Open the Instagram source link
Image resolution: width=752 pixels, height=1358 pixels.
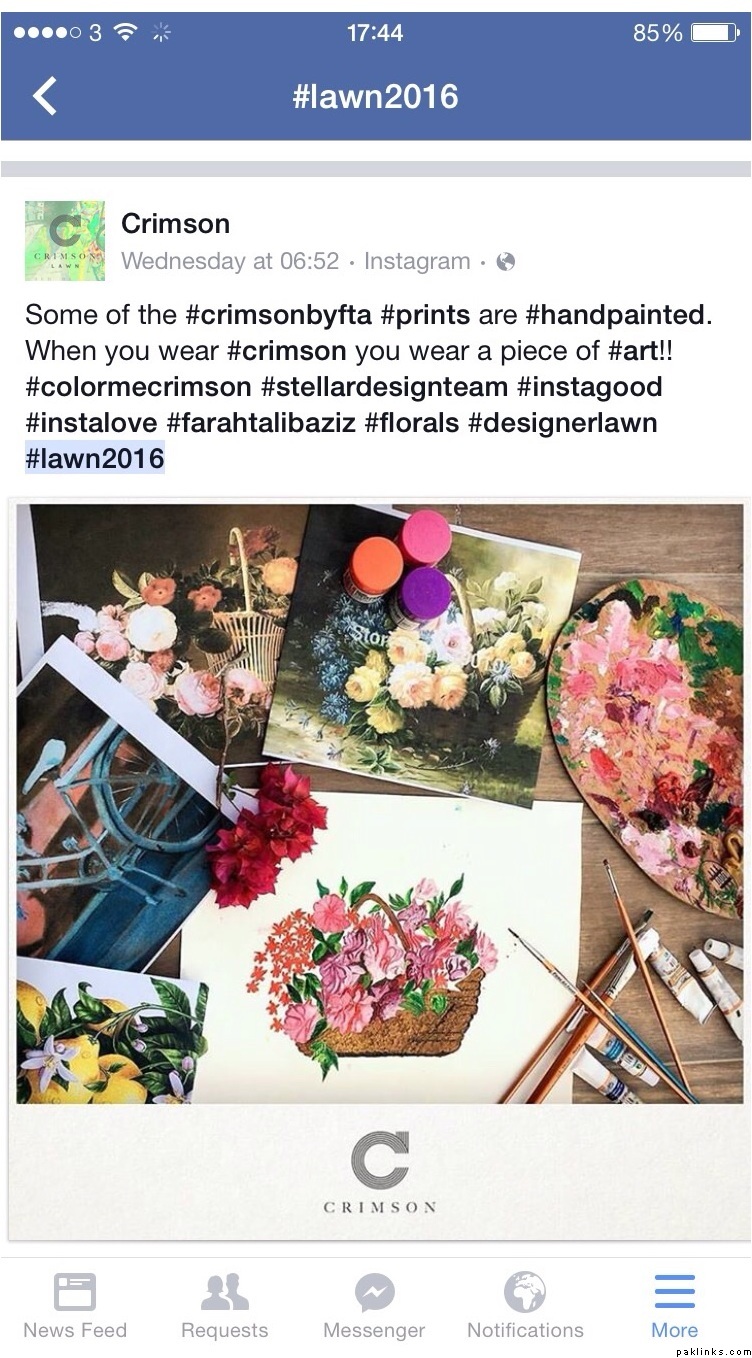[x=417, y=262]
